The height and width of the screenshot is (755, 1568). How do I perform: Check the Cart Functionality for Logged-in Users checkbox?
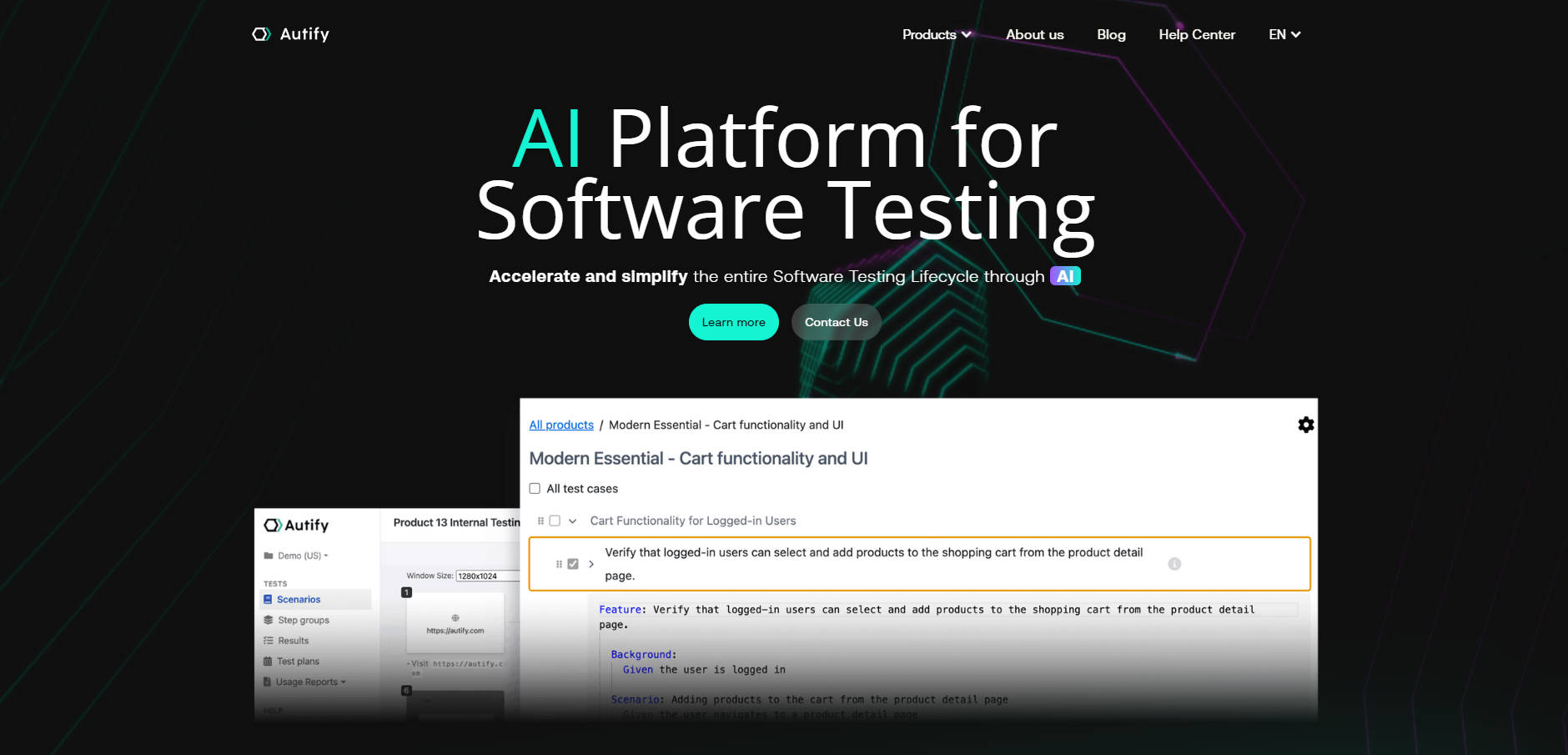point(555,520)
